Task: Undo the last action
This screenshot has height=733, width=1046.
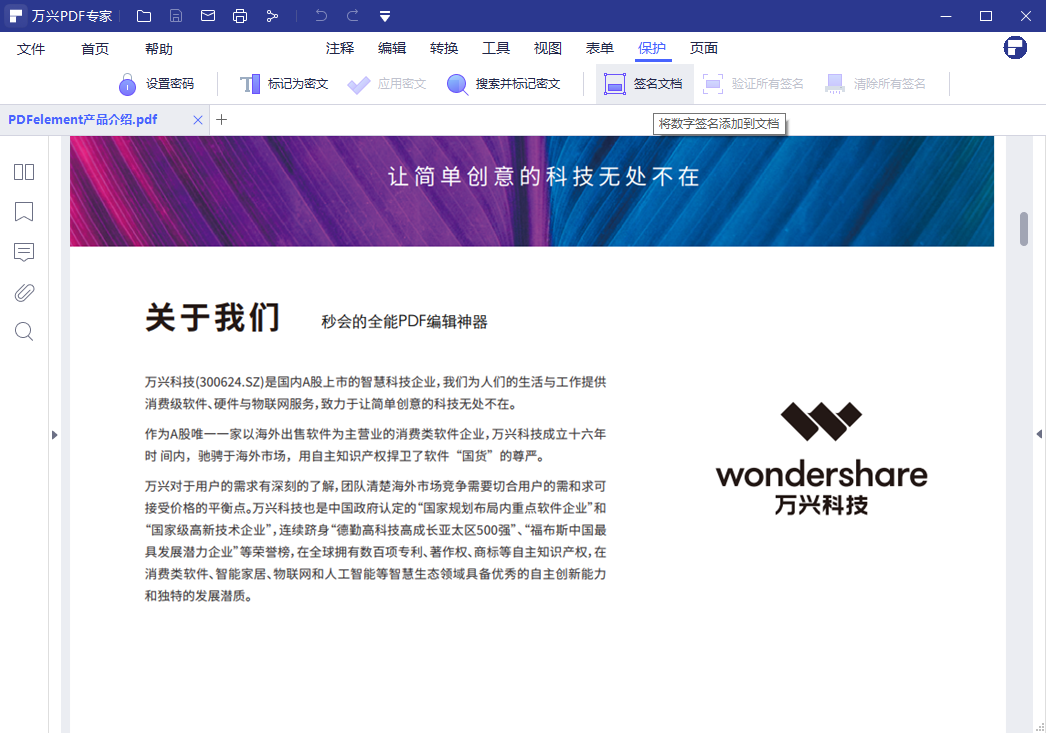Action: [321, 15]
